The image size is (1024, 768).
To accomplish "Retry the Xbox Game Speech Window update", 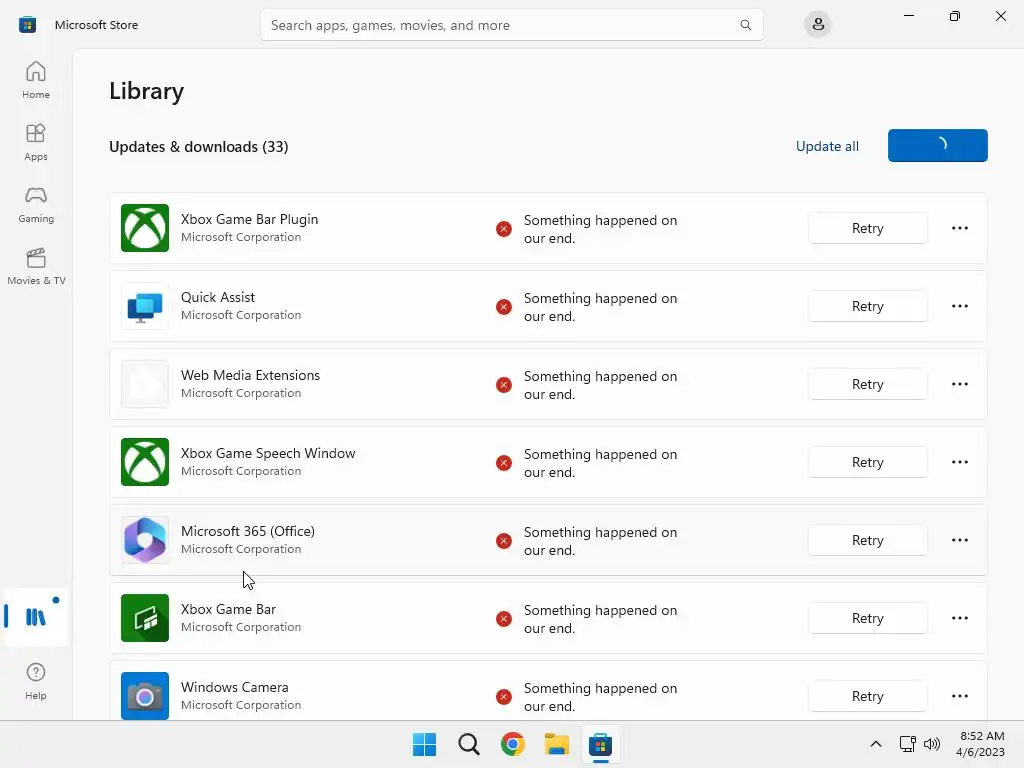I will click(867, 462).
